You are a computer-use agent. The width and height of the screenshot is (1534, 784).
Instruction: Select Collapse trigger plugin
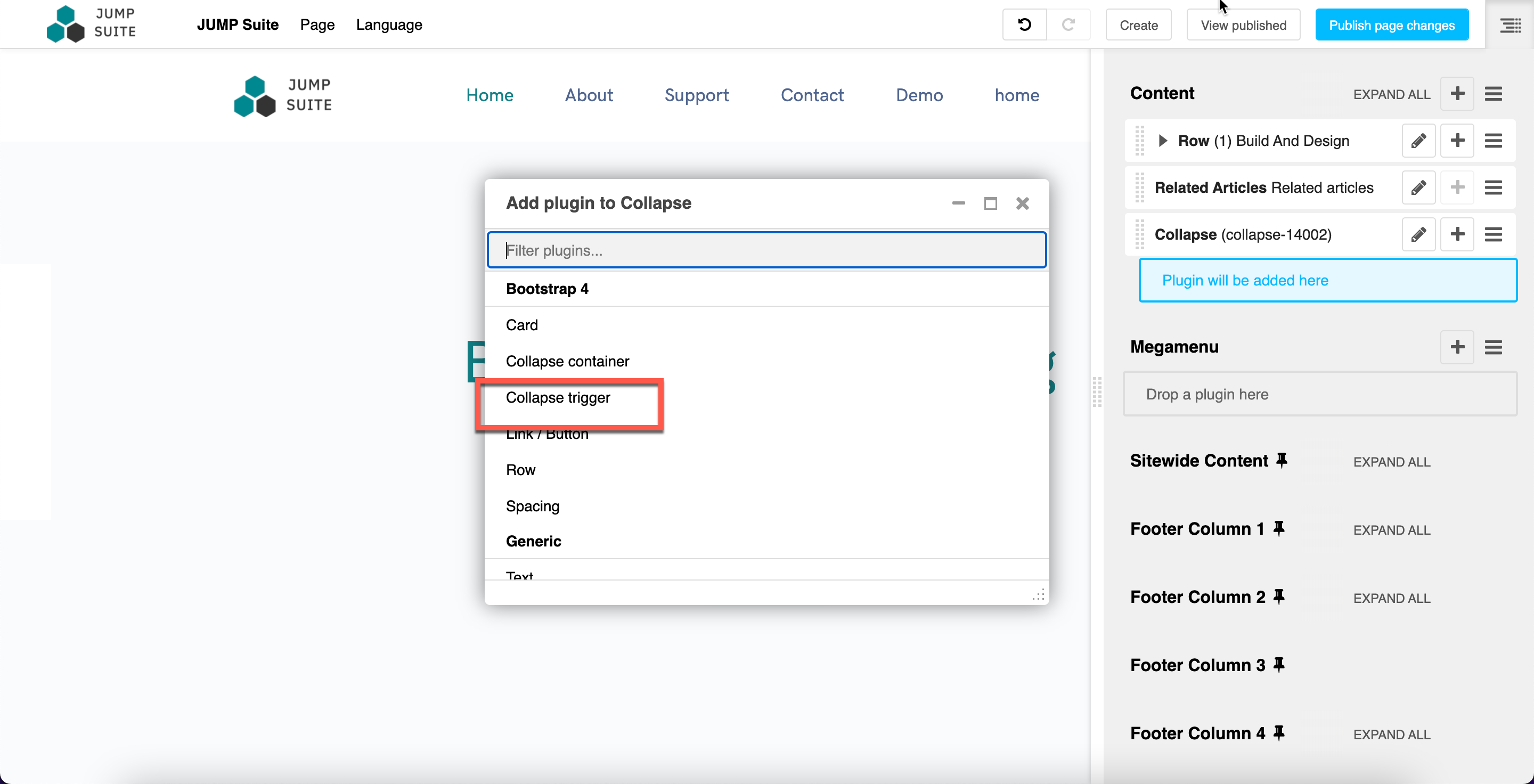pyautogui.click(x=558, y=398)
